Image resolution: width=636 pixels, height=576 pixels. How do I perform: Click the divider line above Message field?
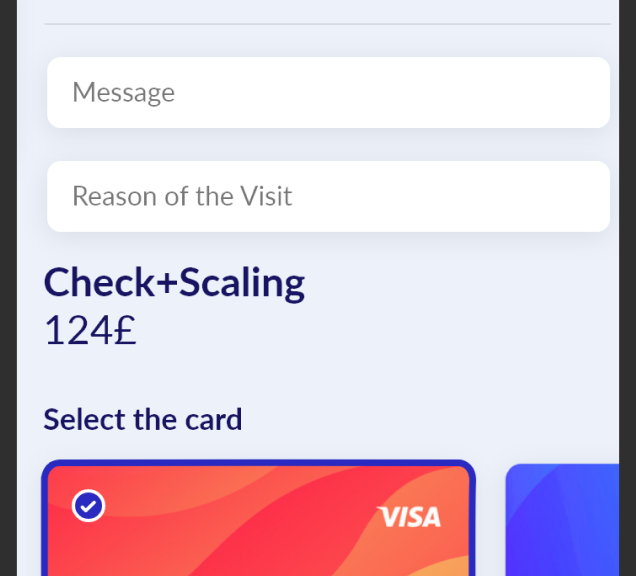tap(327, 24)
